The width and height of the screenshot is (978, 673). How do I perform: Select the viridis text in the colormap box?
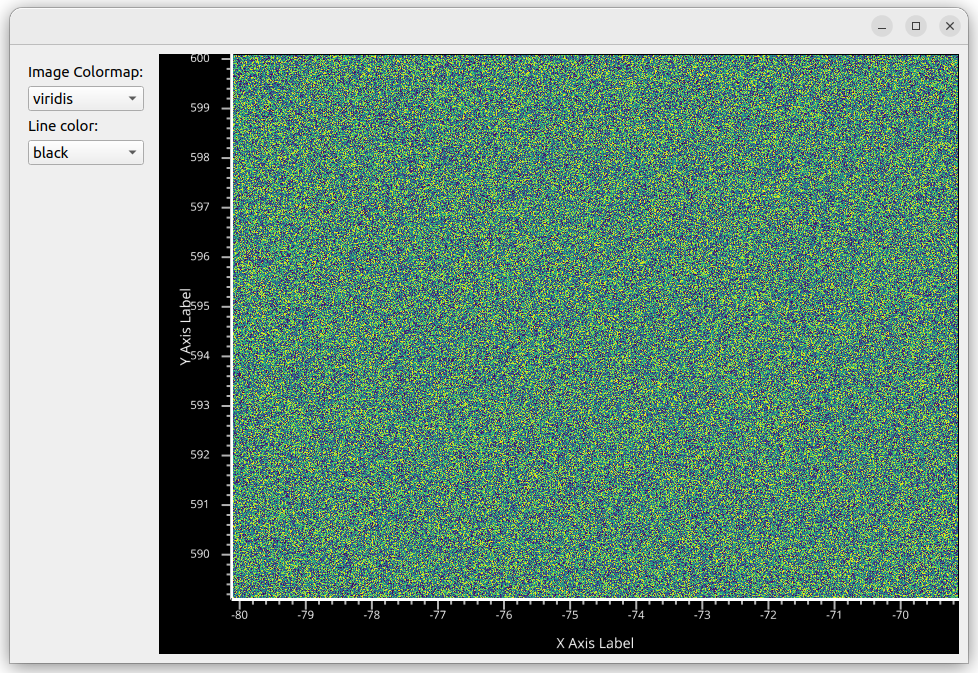[55, 98]
